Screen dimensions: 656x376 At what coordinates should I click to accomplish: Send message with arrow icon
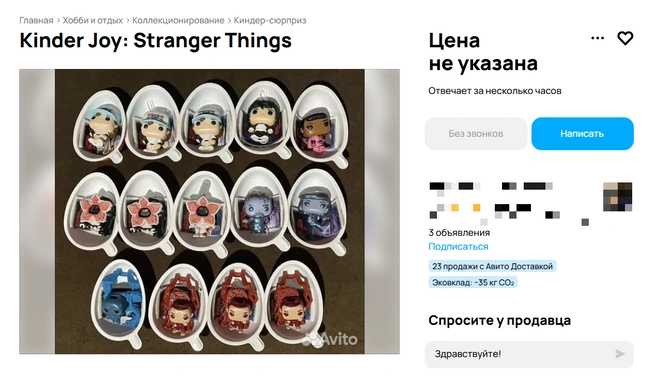[620, 354]
